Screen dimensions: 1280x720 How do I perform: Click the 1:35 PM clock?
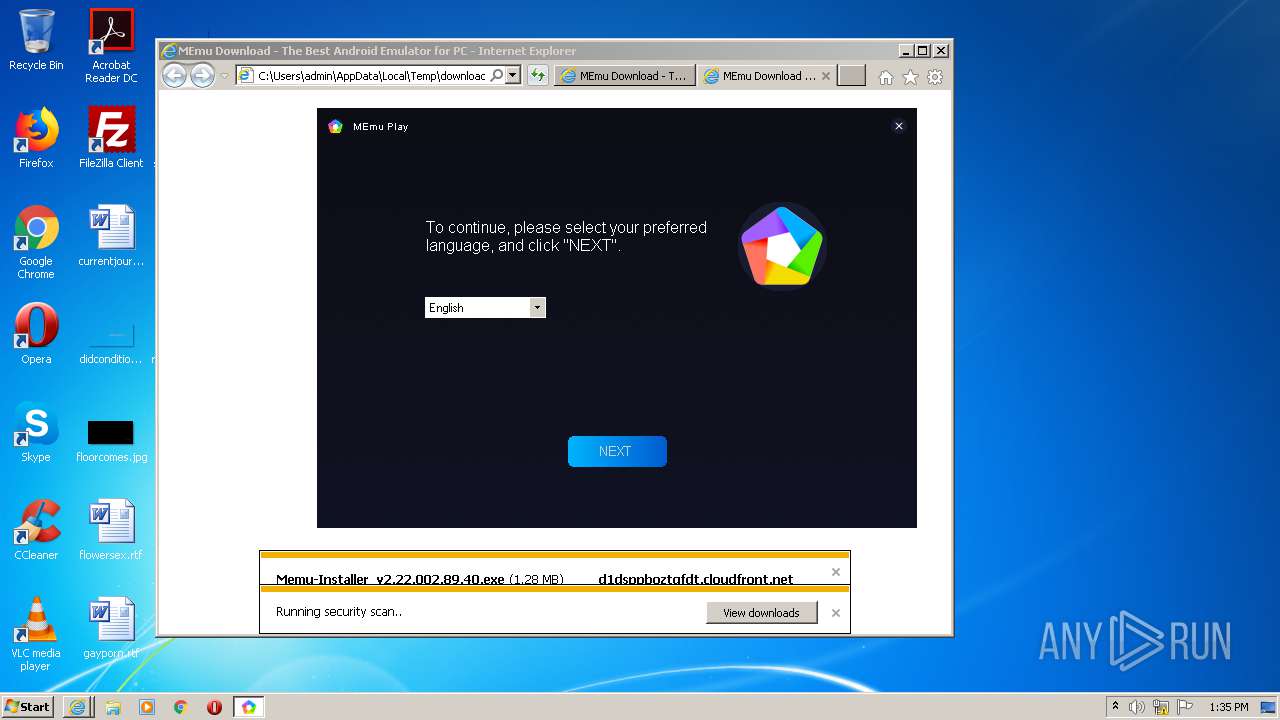[1228, 707]
